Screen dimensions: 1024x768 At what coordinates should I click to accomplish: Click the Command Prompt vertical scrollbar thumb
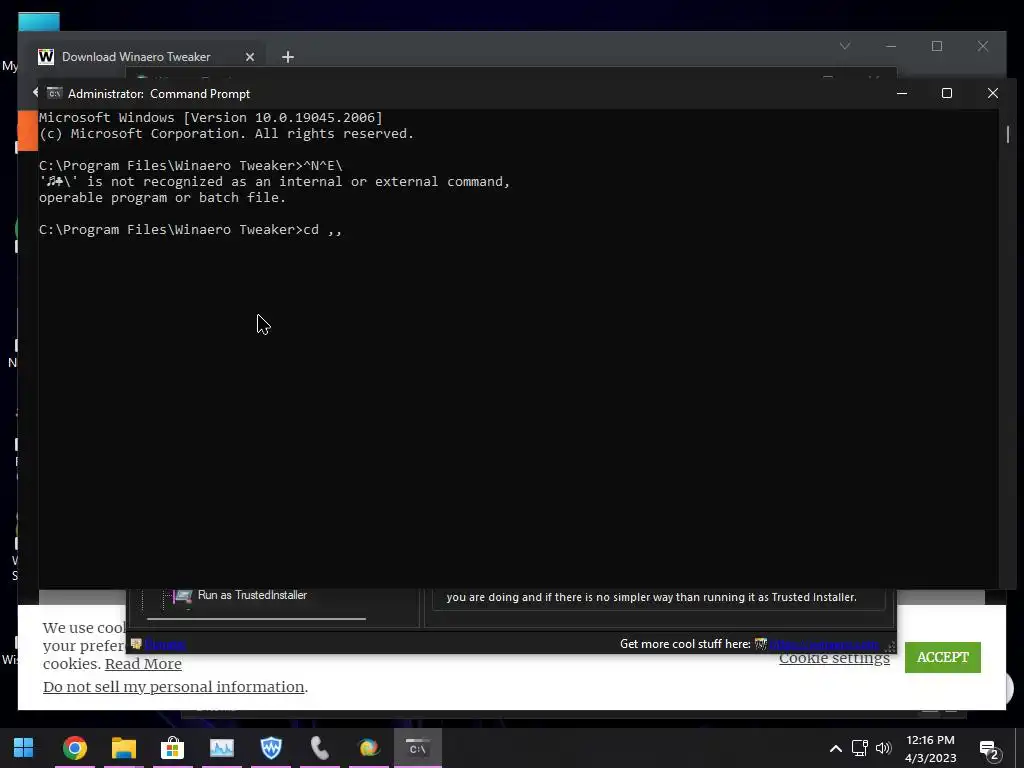[x=1008, y=134]
